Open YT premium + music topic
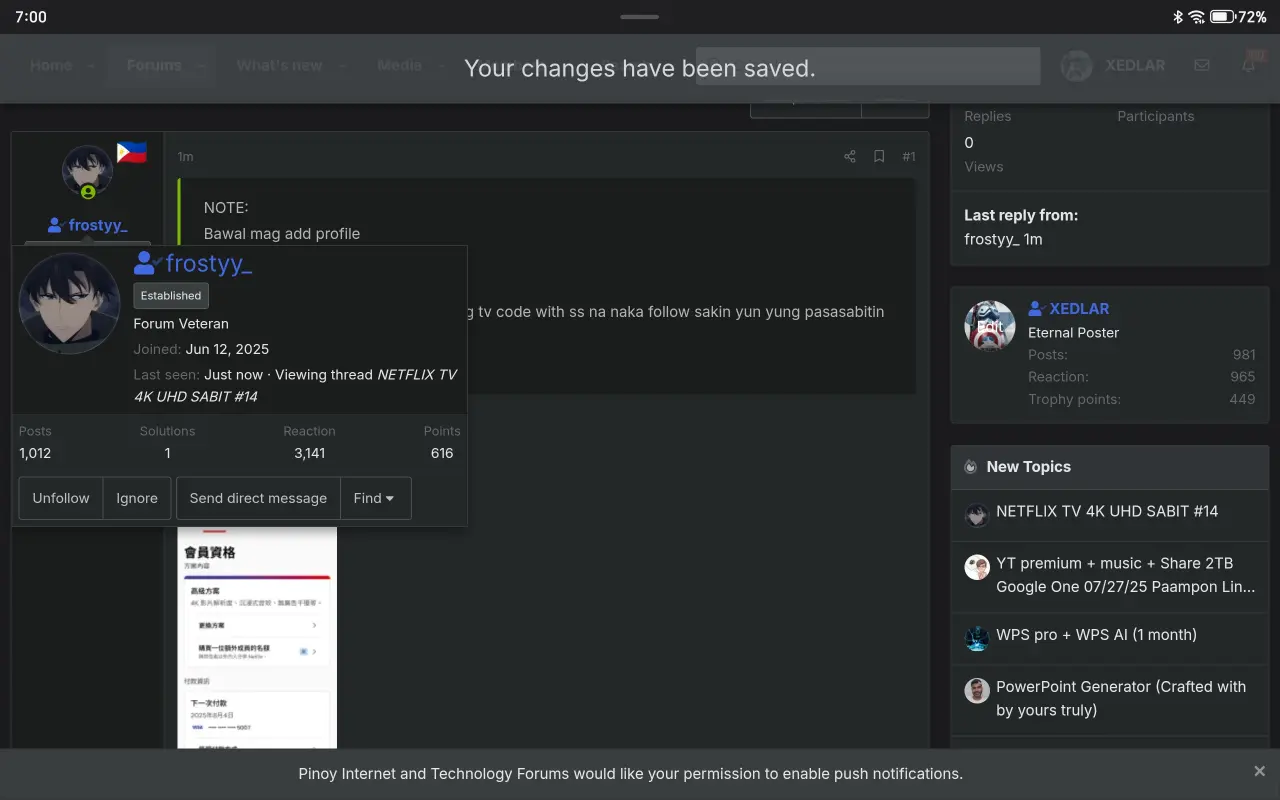1280x800 pixels. [x=1126, y=575]
